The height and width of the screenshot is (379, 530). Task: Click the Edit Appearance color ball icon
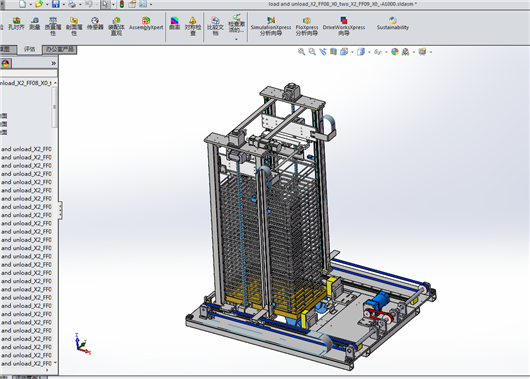pyautogui.click(x=394, y=52)
